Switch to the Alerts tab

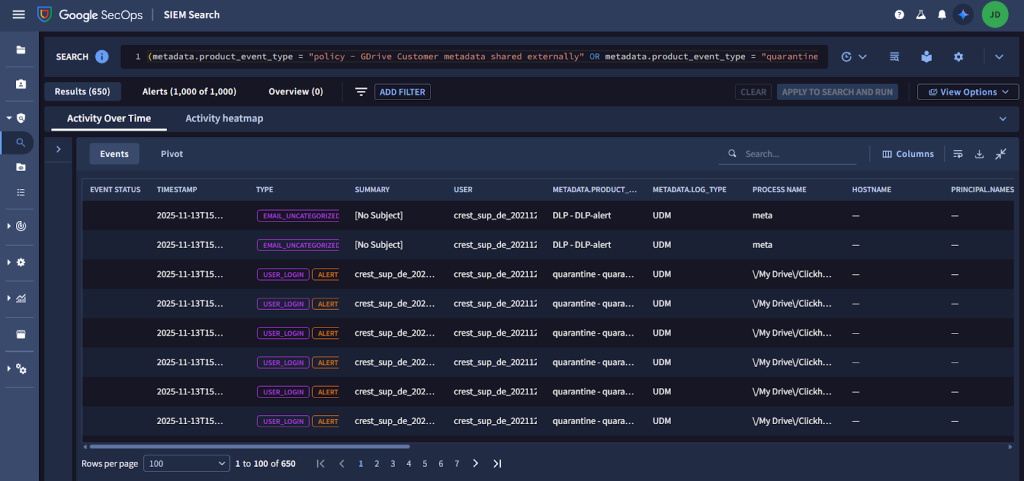click(x=189, y=92)
